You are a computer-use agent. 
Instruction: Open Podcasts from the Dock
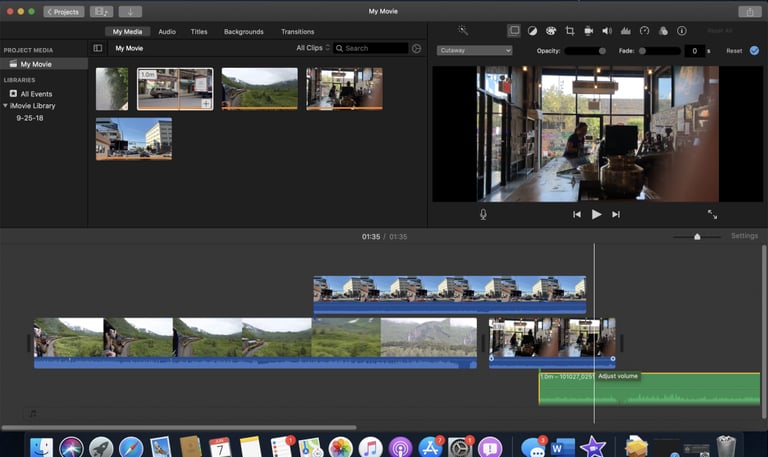coord(400,447)
